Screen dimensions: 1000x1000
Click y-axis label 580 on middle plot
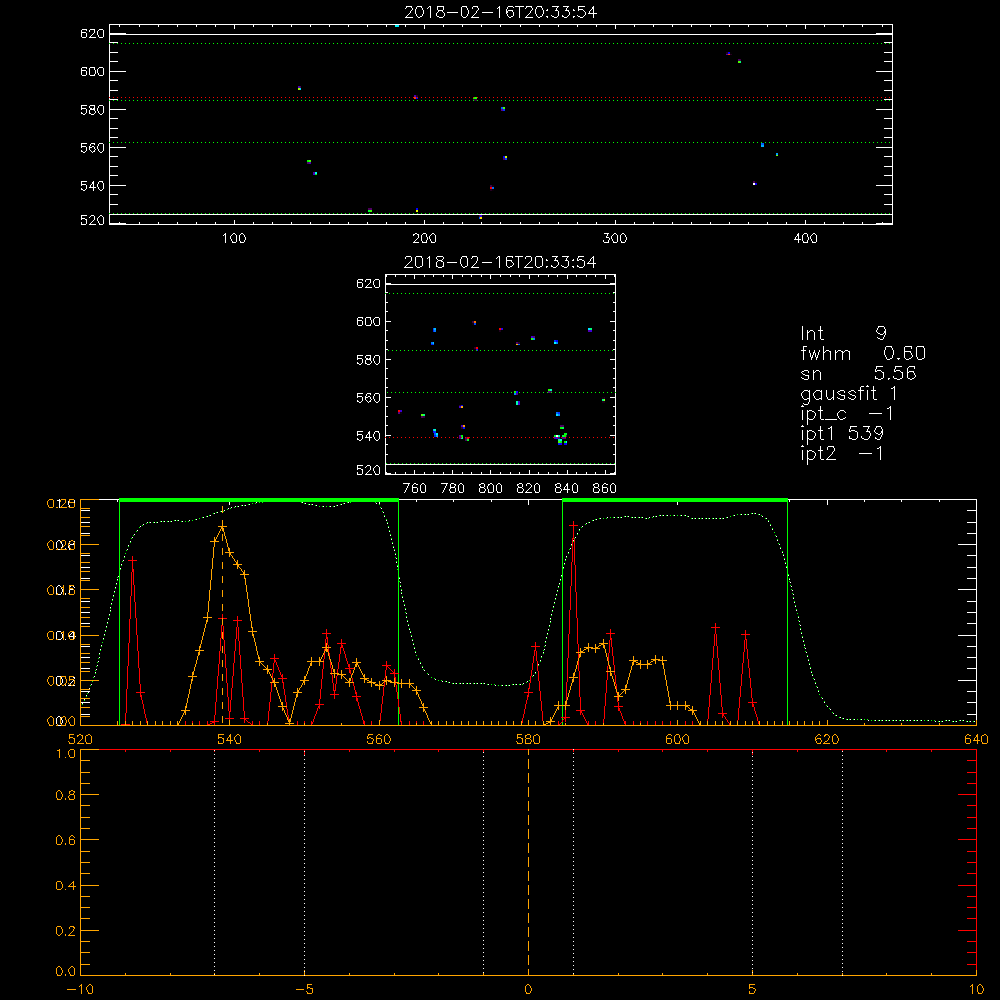(368, 360)
